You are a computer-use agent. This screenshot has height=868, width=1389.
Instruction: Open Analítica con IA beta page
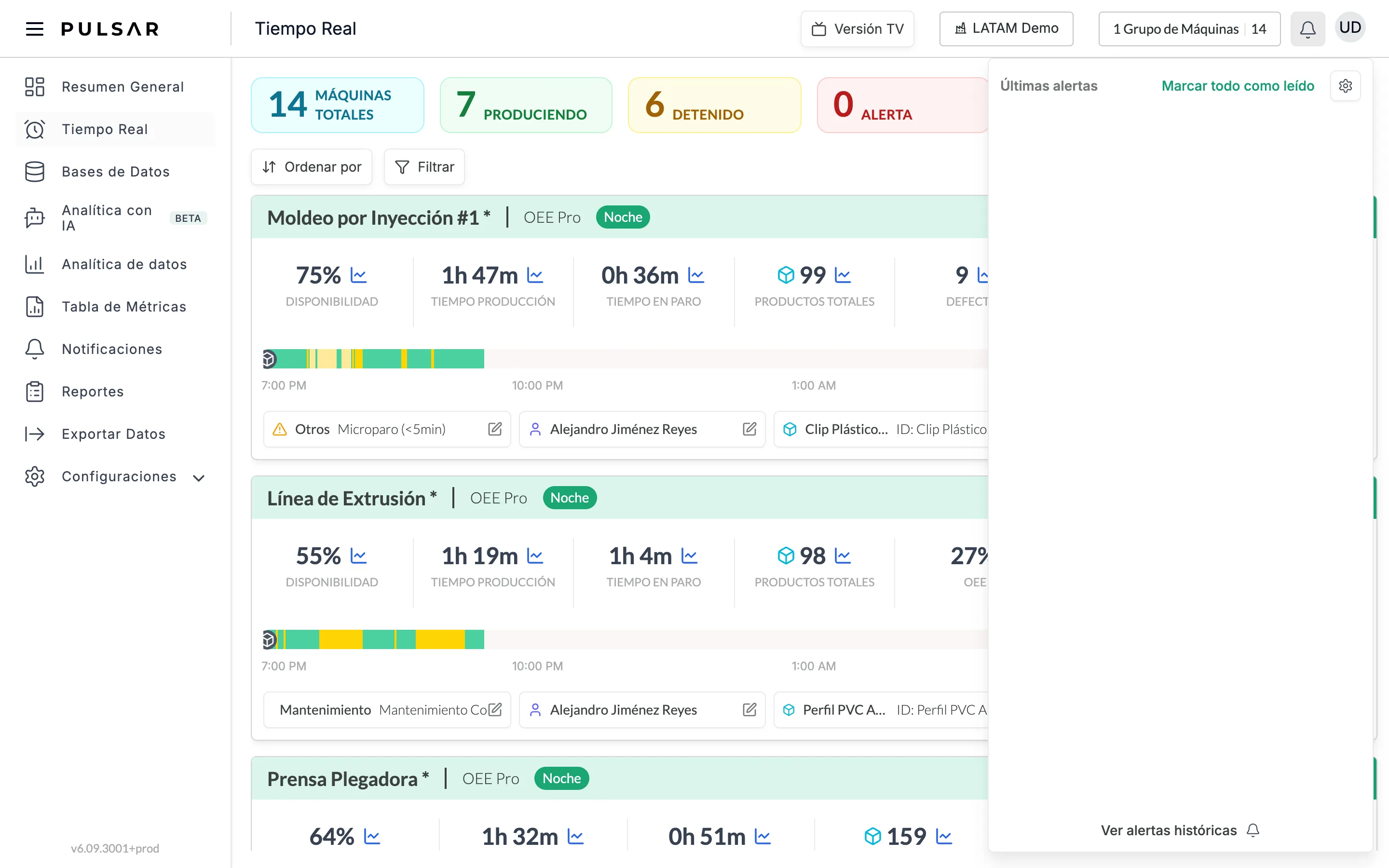point(116,218)
